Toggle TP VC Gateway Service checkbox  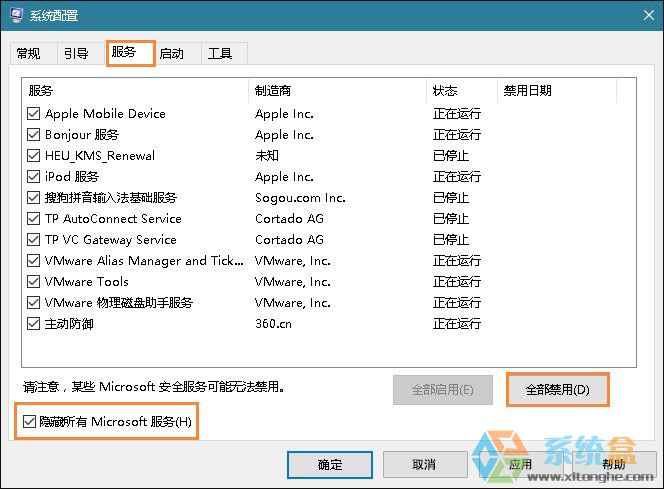pos(33,240)
